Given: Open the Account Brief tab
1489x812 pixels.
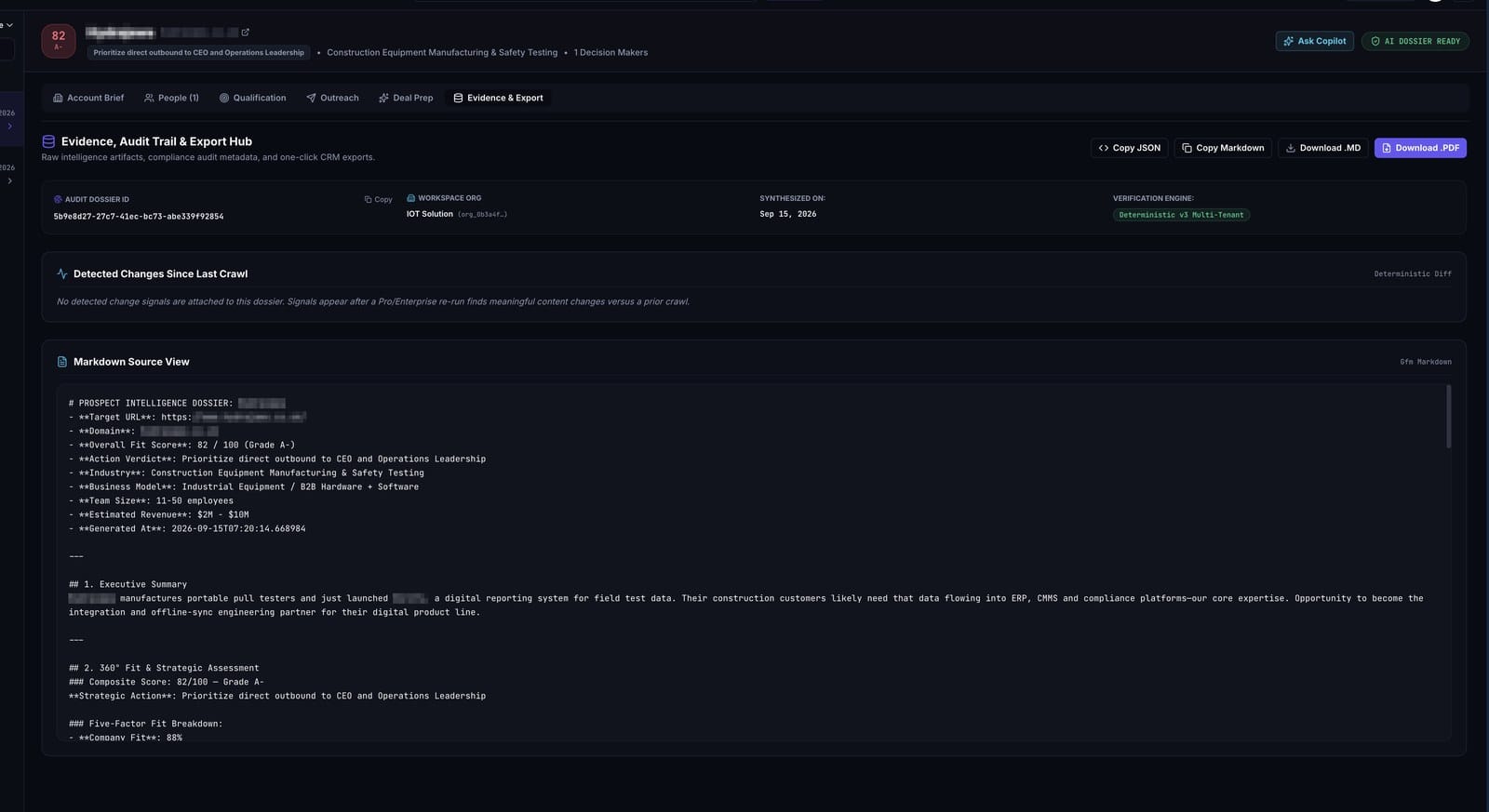Looking at the screenshot, I should pos(88,98).
